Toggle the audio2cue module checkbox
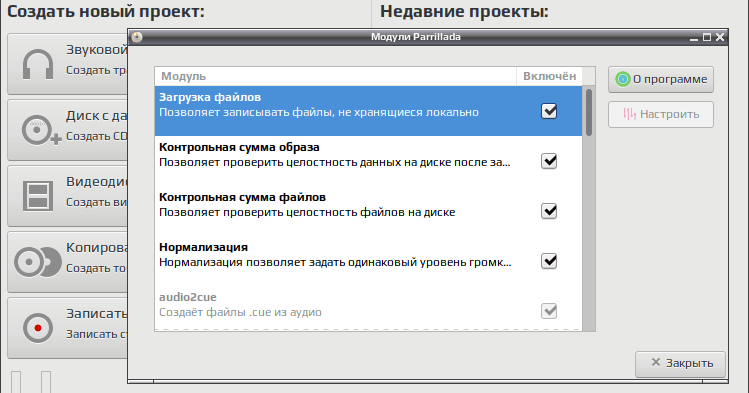Image resolution: width=749 pixels, height=393 pixels. point(549,311)
